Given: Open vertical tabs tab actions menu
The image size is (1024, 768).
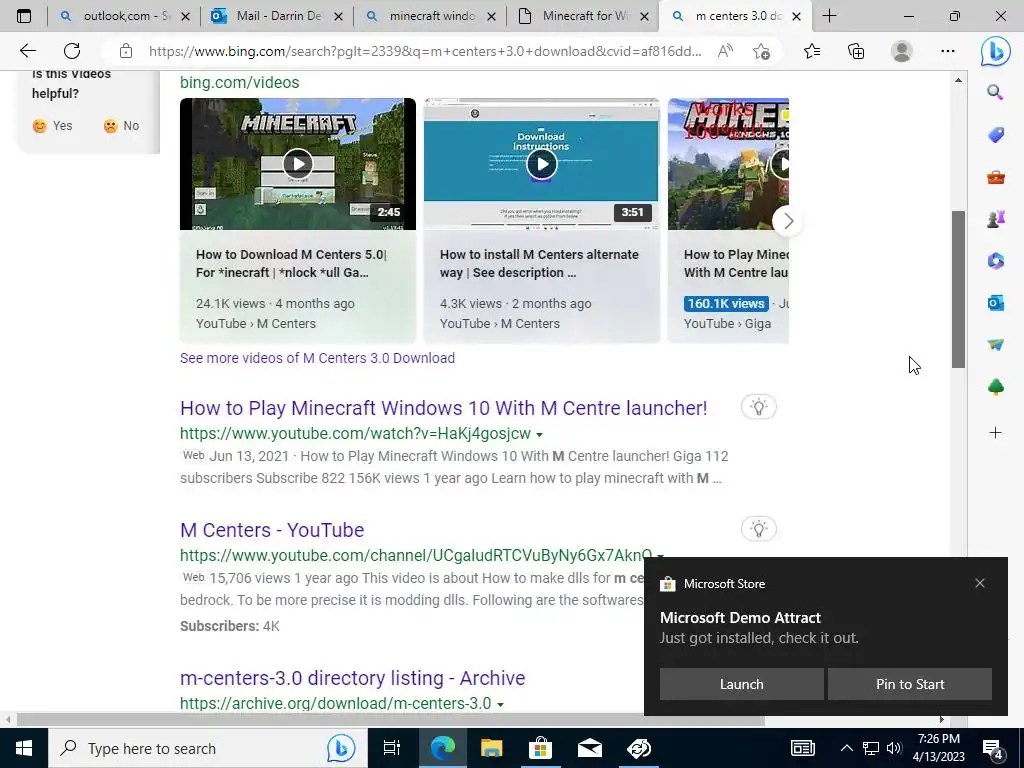Looking at the screenshot, I should [24, 16].
